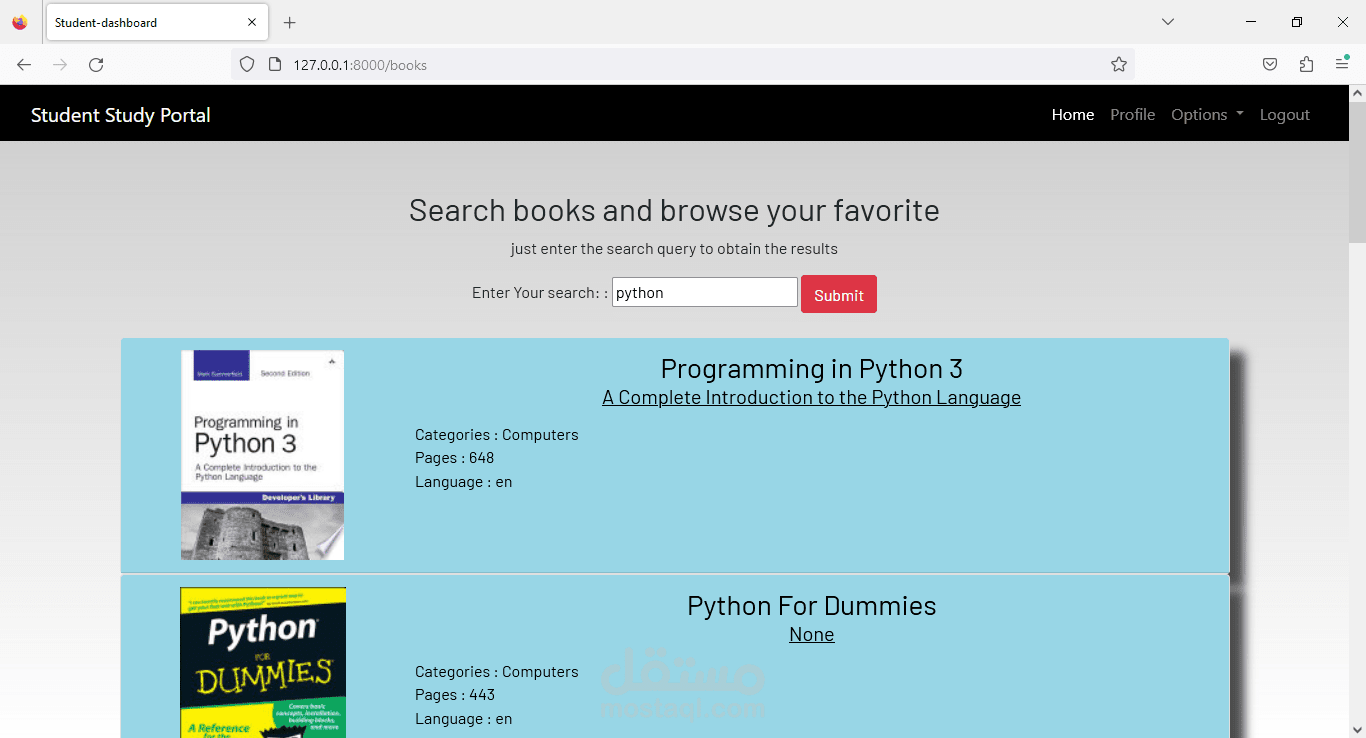The image size is (1366, 738).
Task: Open a new browser tab
Action: [290, 23]
